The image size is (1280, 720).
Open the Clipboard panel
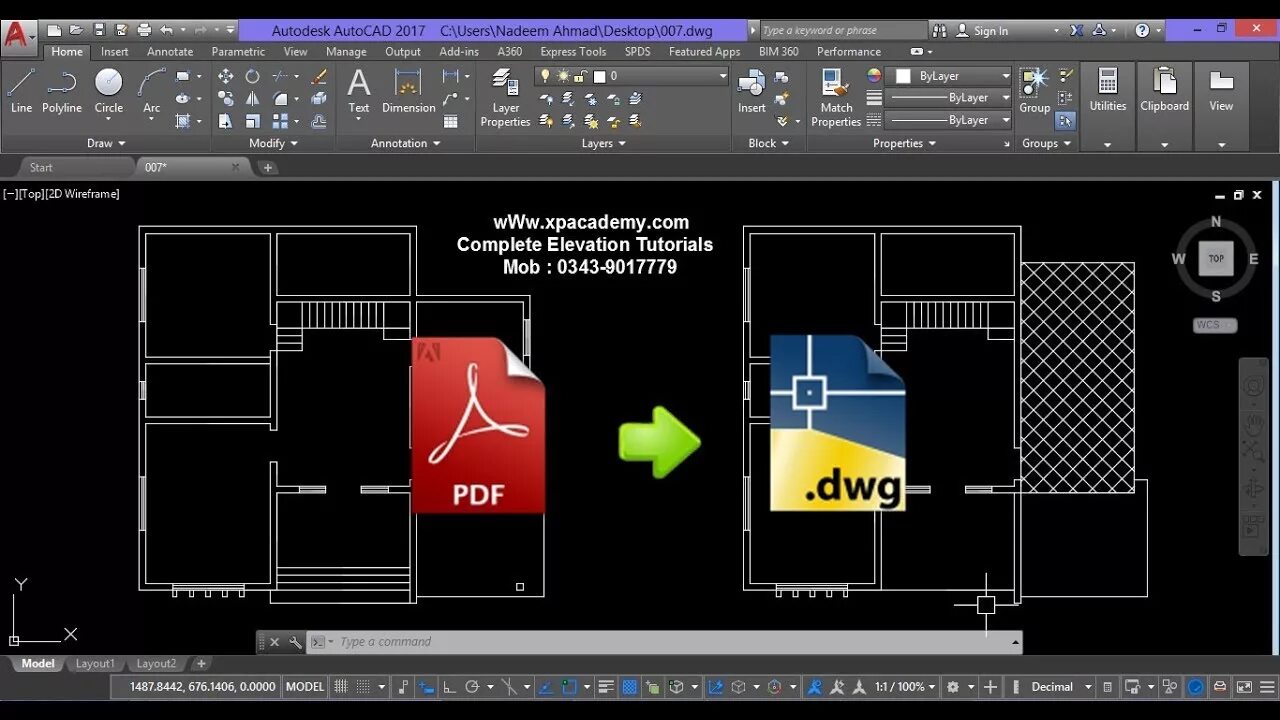pyautogui.click(x=1164, y=105)
